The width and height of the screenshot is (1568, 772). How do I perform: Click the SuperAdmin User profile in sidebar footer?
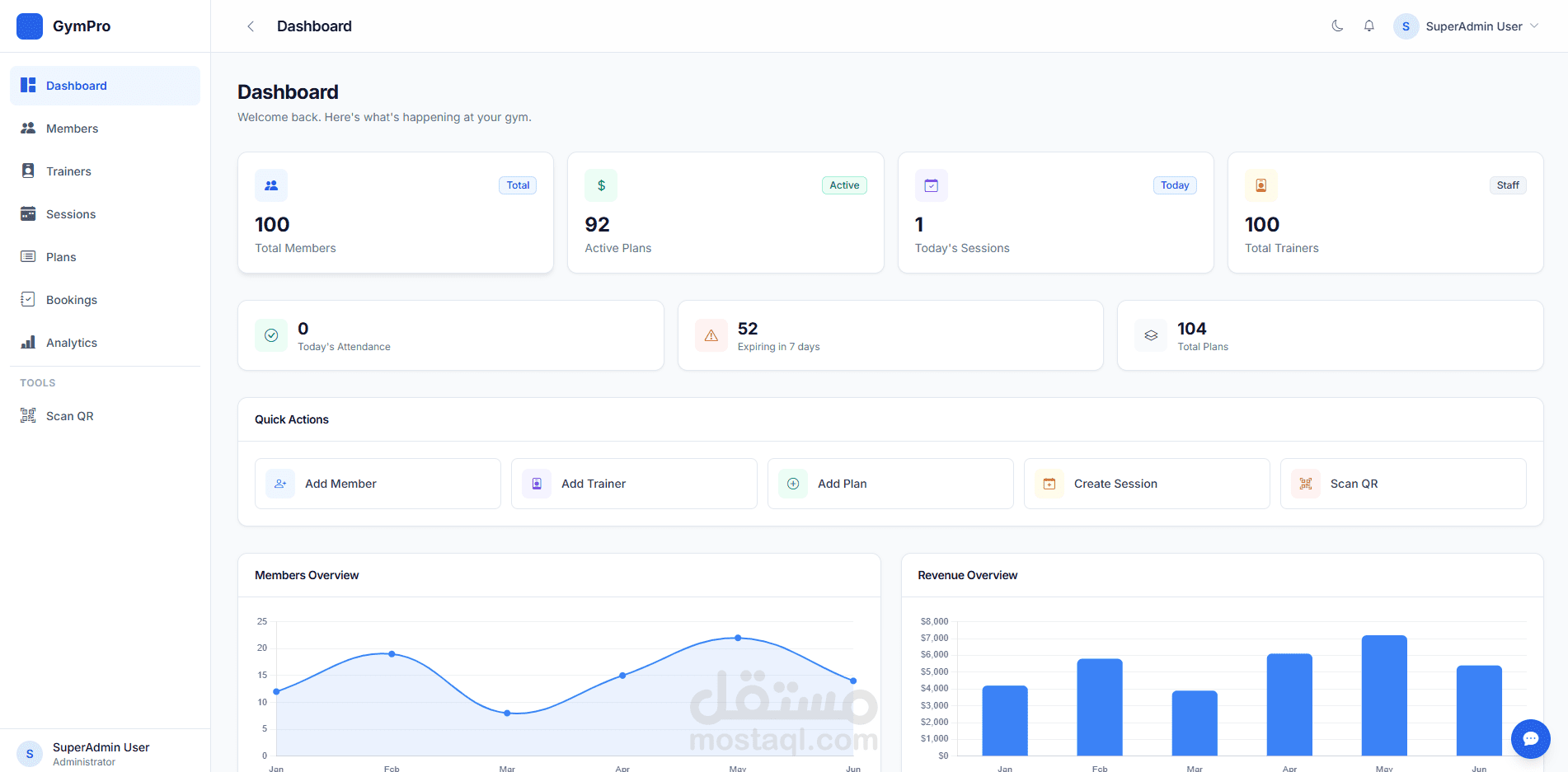click(x=105, y=753)
